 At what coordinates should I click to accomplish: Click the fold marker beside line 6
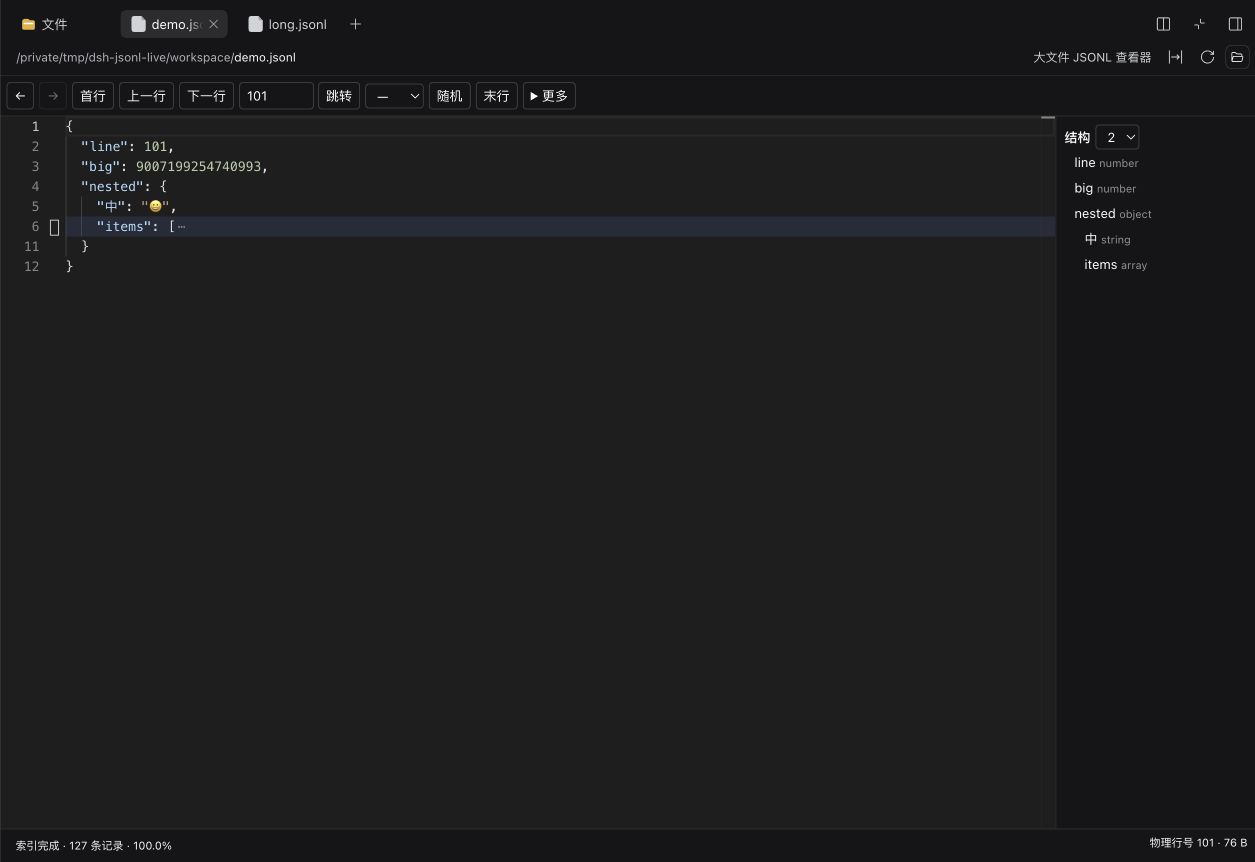[55, 227]
